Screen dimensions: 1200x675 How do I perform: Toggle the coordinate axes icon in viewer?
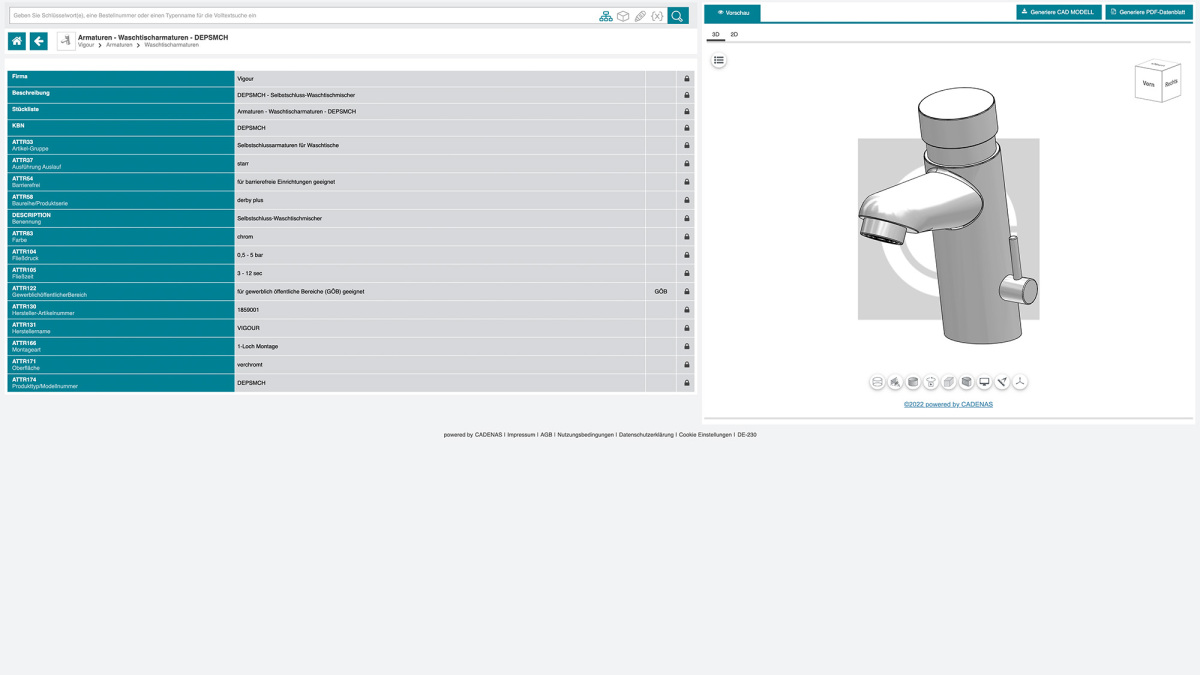1020,382
